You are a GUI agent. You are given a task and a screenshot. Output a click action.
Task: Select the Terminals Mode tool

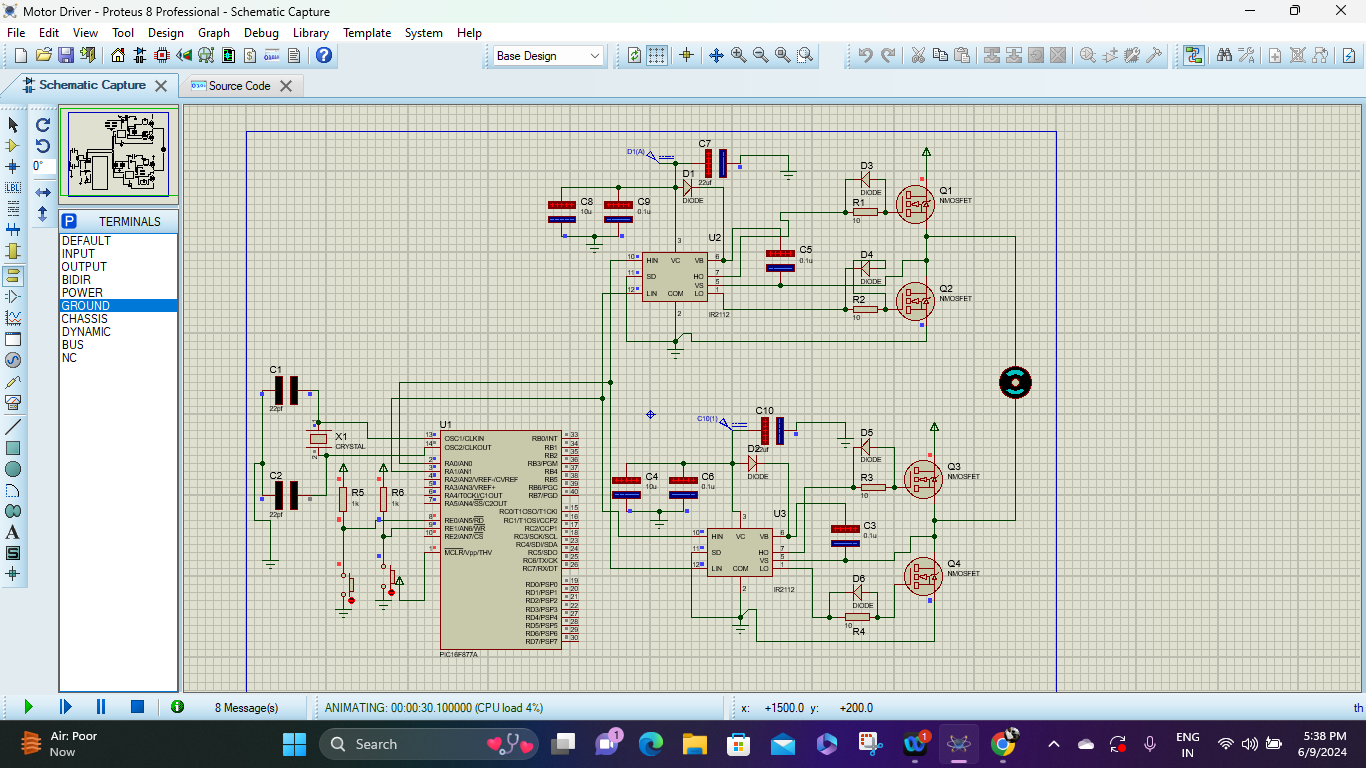[13, 275]
